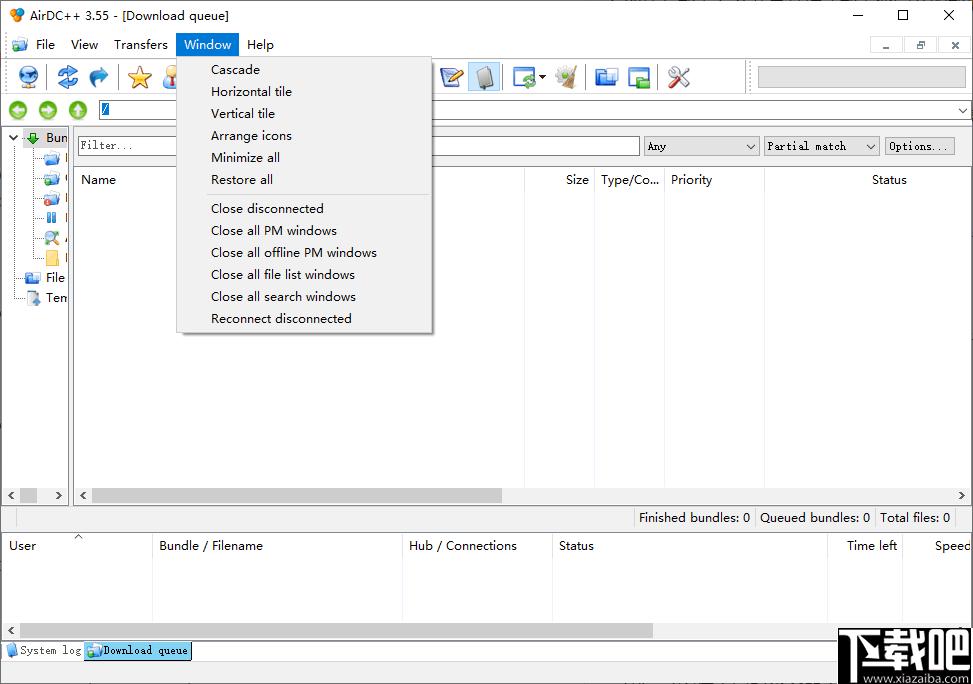Click the Options... button
Image resolution: width=973 pixels, height=684 pixels.
(920, 146)
